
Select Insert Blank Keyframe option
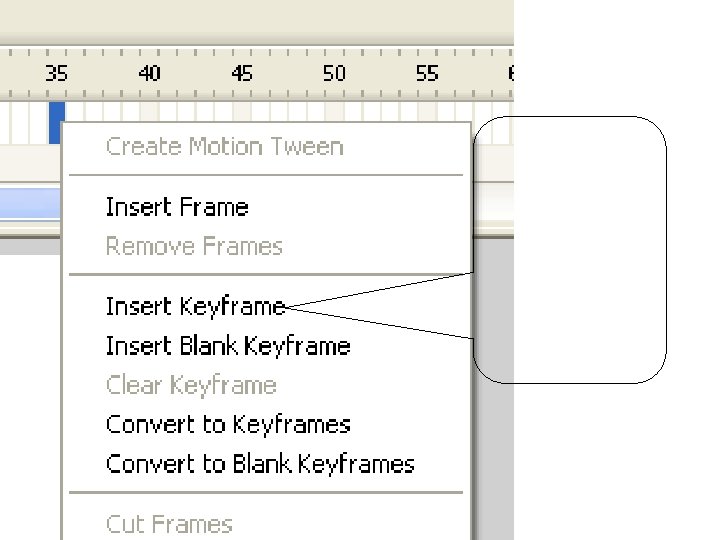(x=228, y=346)
